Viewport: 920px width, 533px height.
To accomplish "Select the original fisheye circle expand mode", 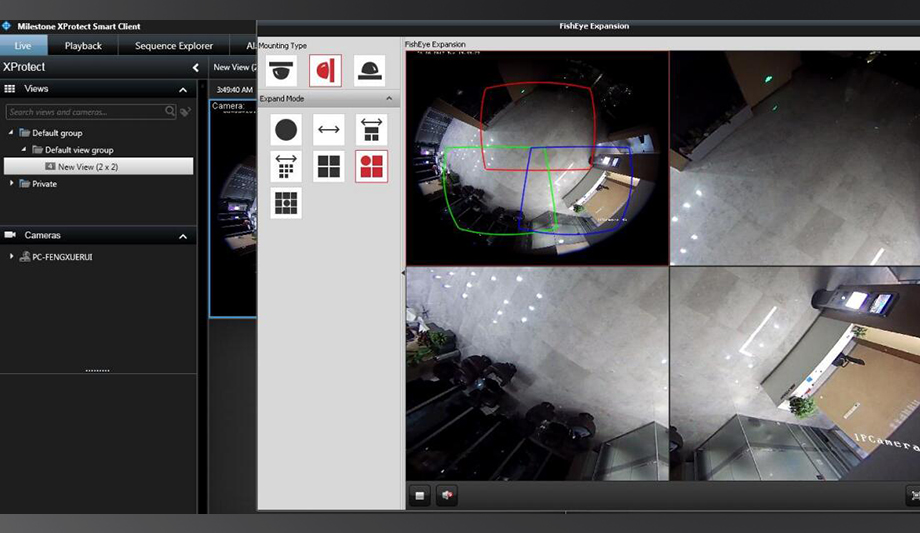I will (x=286, y=130).
